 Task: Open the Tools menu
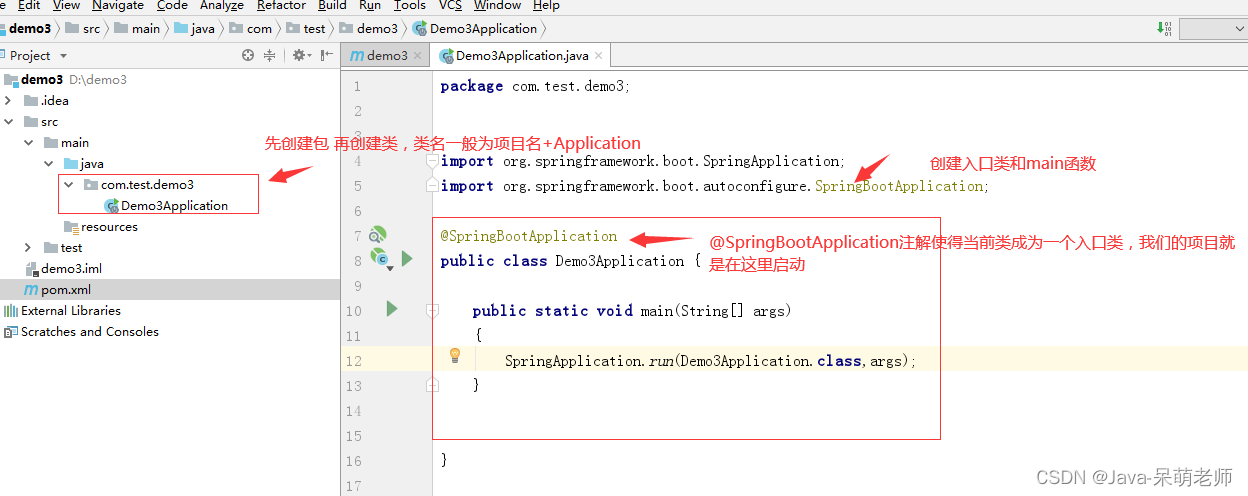pyautogui.click(x=410, y=5)
